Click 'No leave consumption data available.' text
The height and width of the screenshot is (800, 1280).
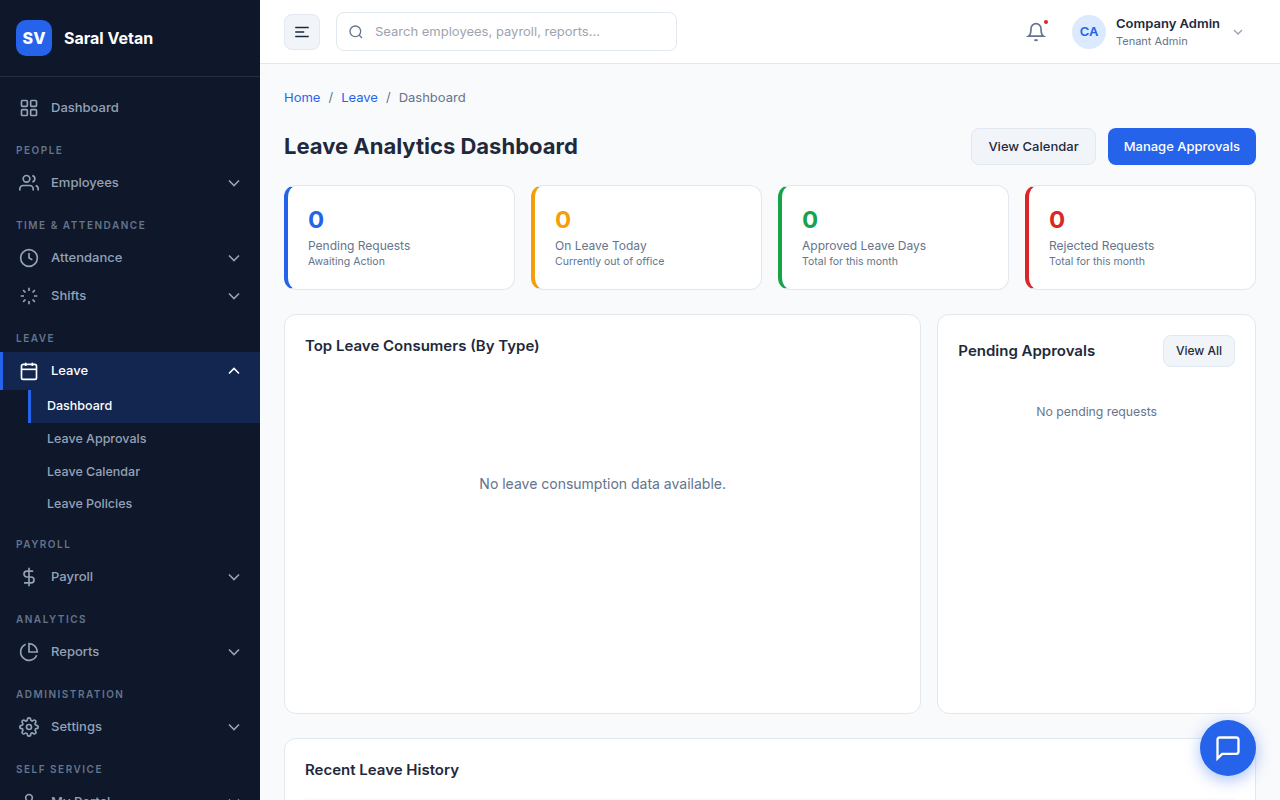(602, 484)
